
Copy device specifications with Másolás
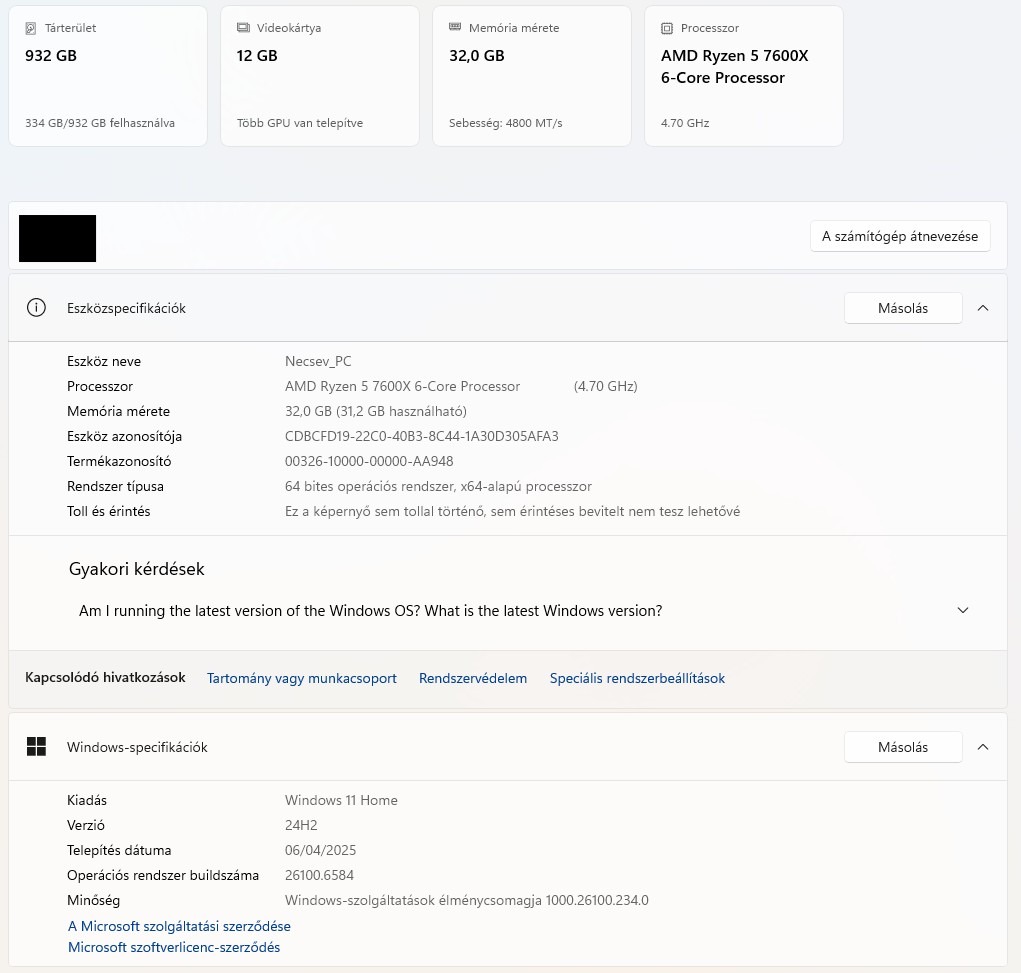coord(903,308)
